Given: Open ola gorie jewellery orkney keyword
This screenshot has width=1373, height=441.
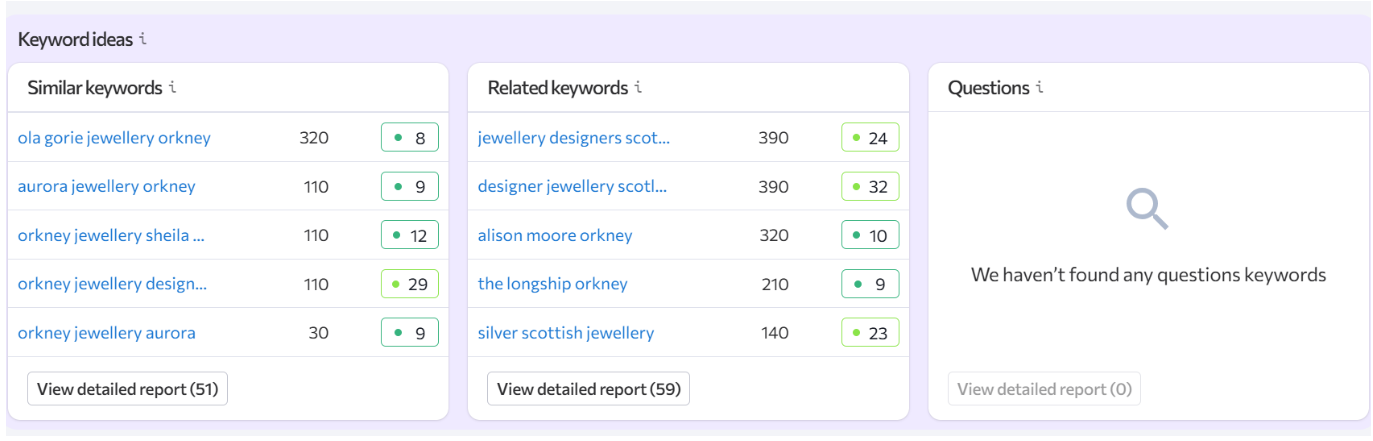Looking at the screenshot, I should point(114,138).
